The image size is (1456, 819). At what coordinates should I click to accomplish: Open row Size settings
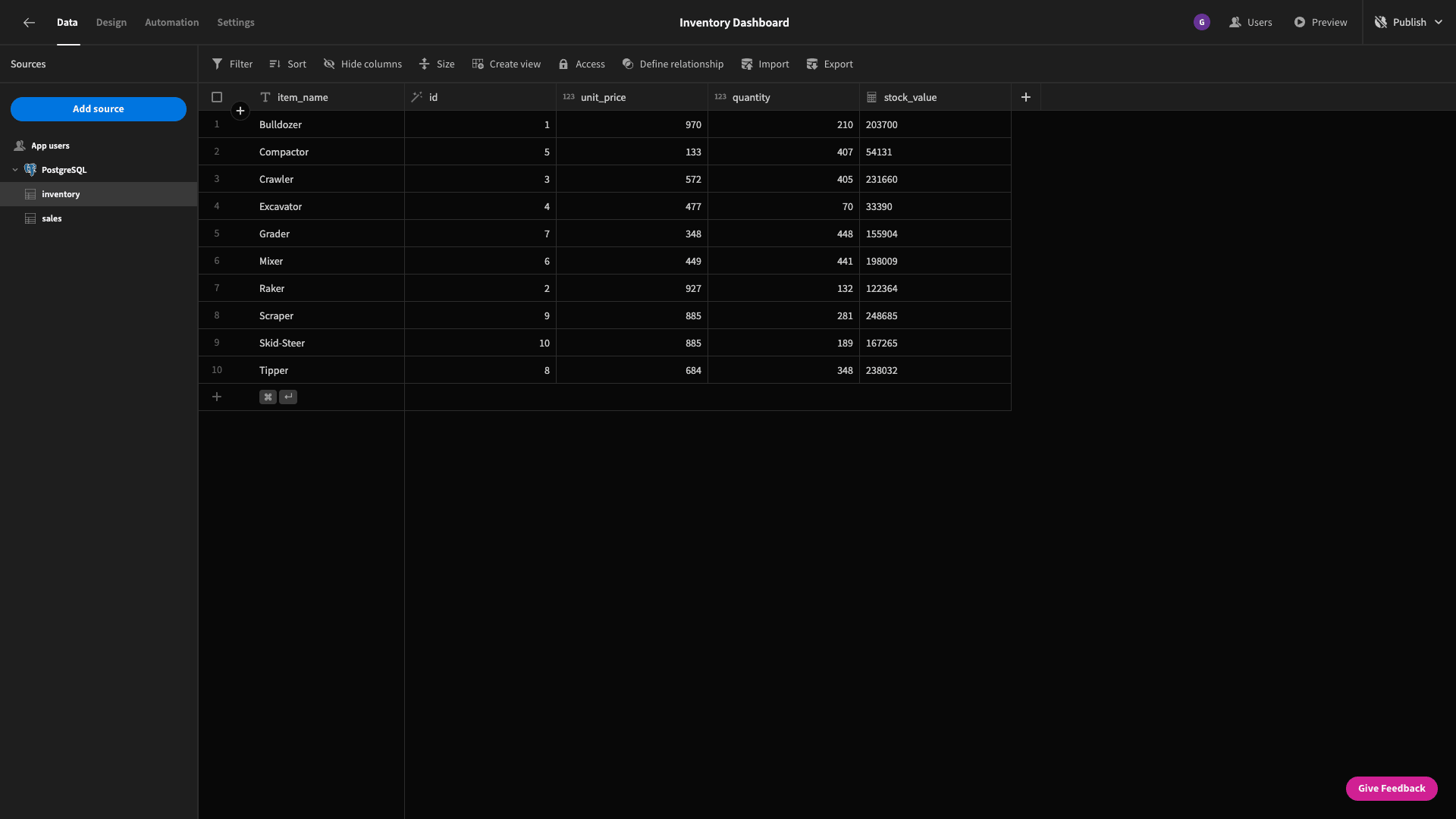click(437, 64)
